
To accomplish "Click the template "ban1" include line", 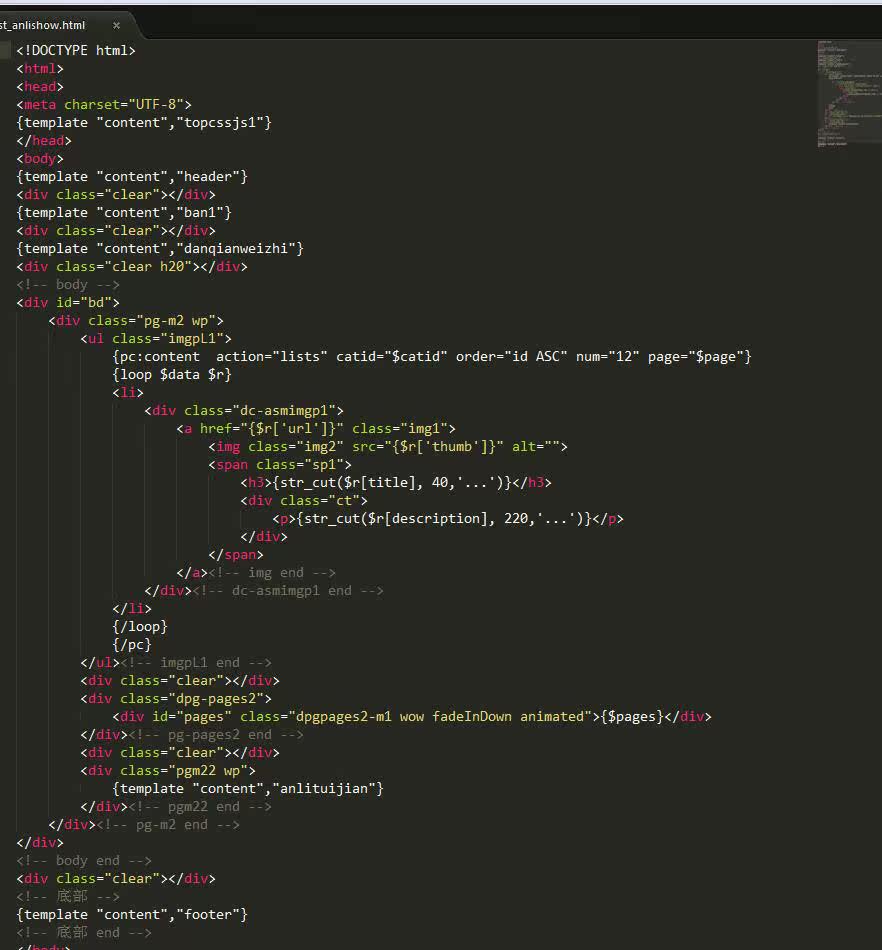I will (124, 213).
